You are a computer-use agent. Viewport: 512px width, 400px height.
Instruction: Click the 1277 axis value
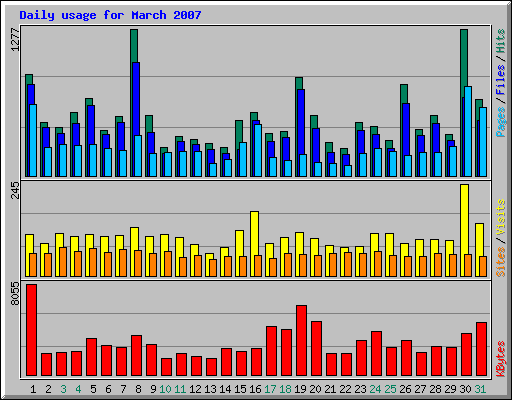pyautogui.click(x=15, y=40)
